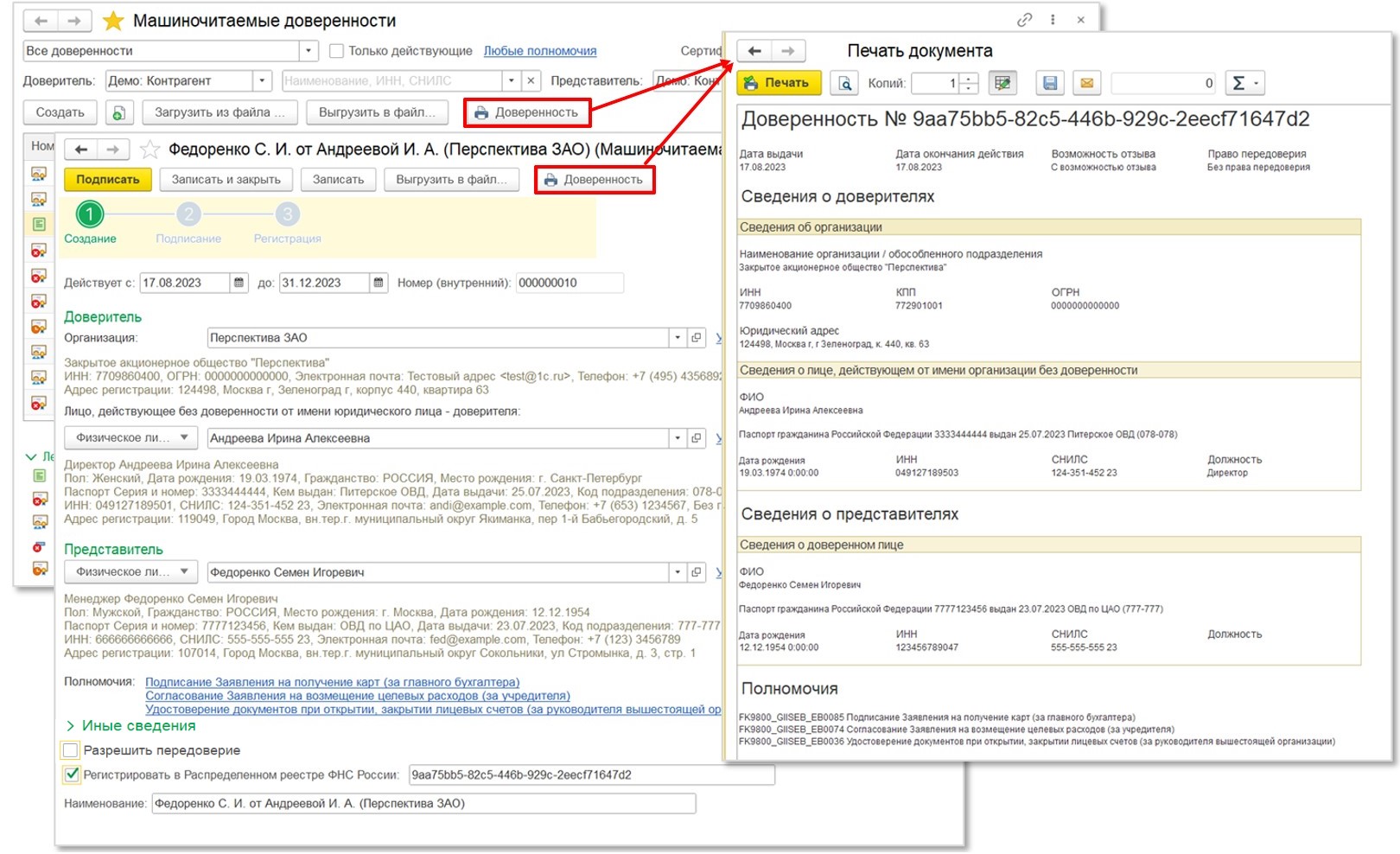
Task: Click the page settings icon in print toolbar
Action: point(1002,83)
